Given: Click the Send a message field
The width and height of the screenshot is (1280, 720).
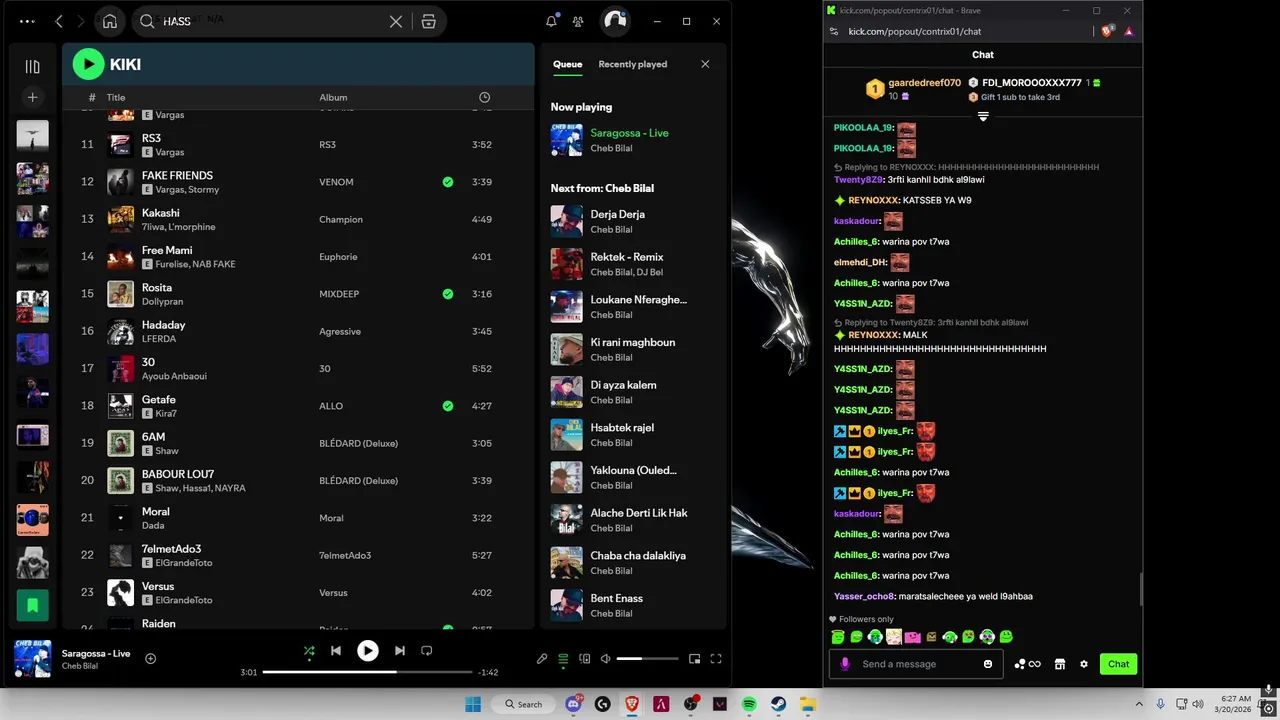Looking at the screenshot, I should tap(917, 664).
